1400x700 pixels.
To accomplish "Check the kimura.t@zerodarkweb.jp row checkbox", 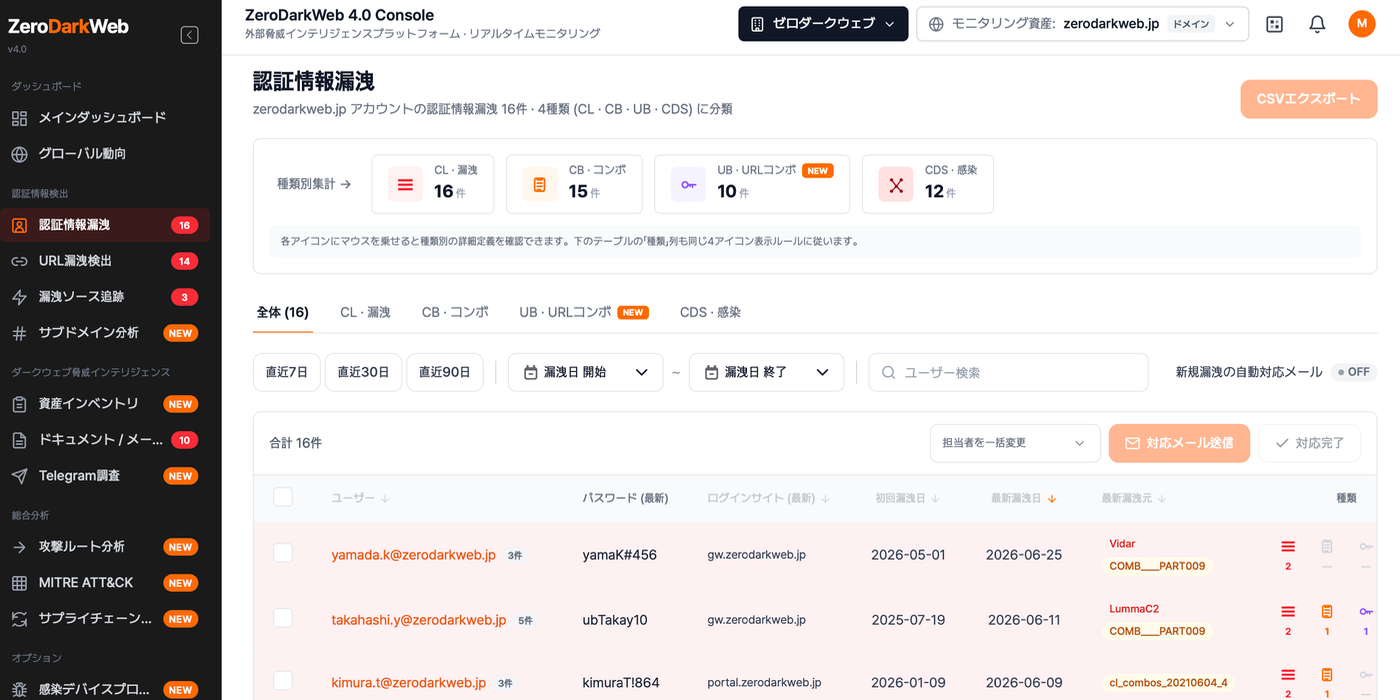I will click(x=283, y=681).
